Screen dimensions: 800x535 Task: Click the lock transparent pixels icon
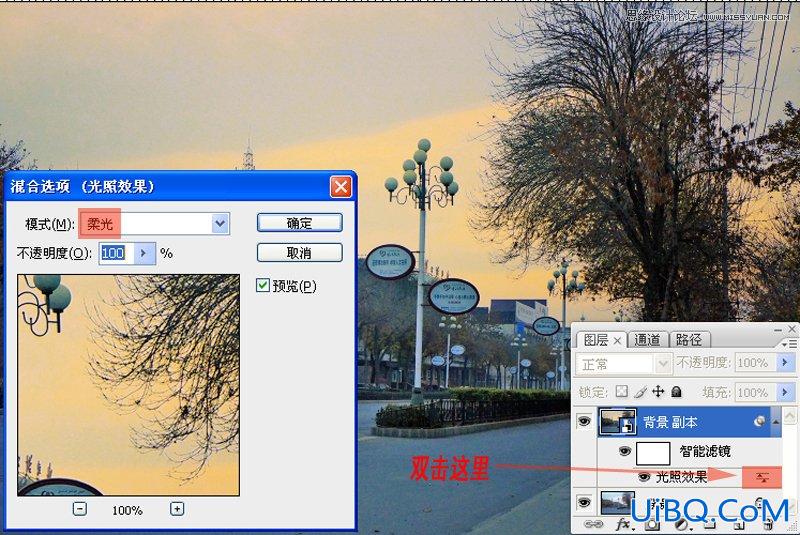[x=621, y=392]
